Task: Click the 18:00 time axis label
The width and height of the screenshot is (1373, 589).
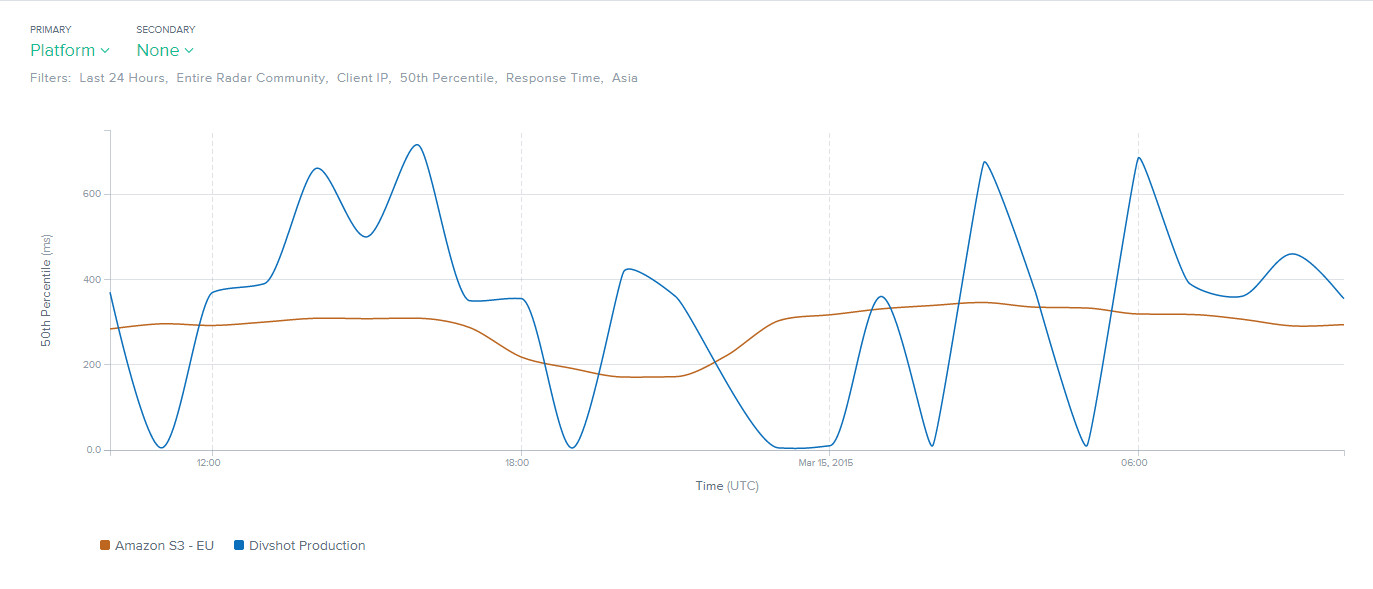Action: 517,463
